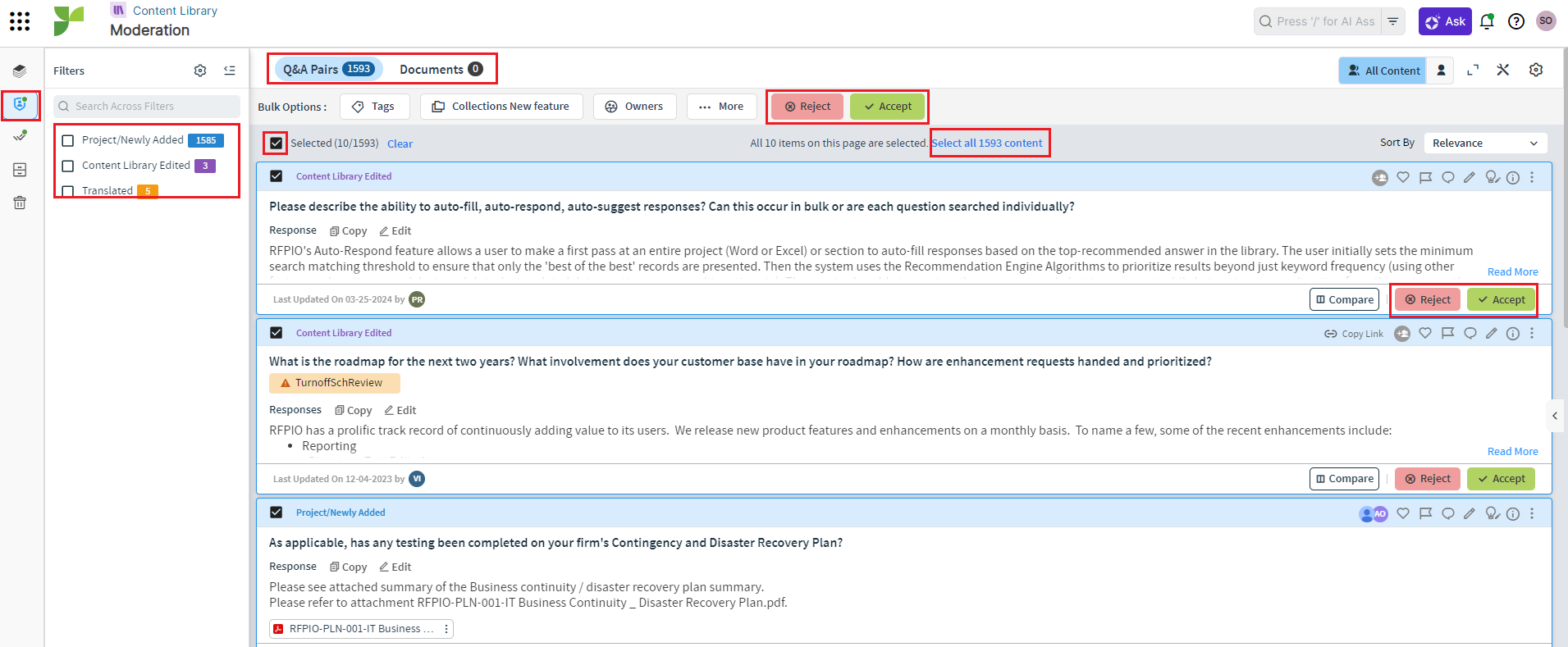Expand the right side panel chevron
The image size is (1568, 647).
[x=1555, y=416]
